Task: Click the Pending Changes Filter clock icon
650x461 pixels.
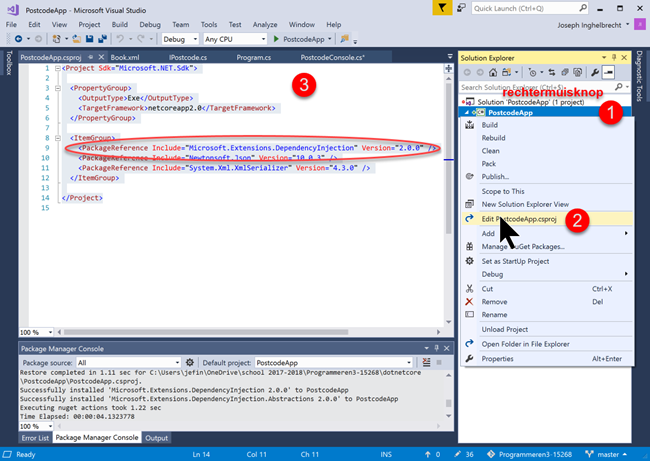Action: 532,73
